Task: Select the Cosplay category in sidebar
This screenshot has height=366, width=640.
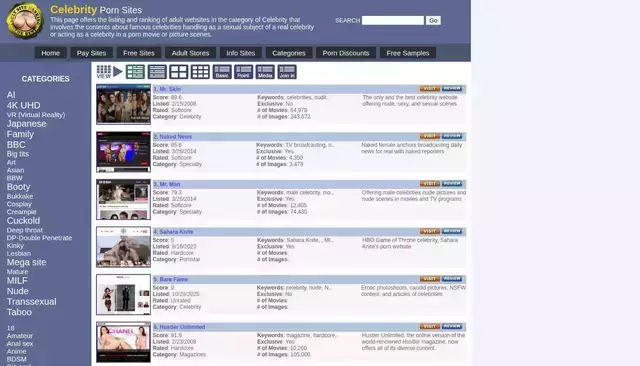Action: click(19, 204)
